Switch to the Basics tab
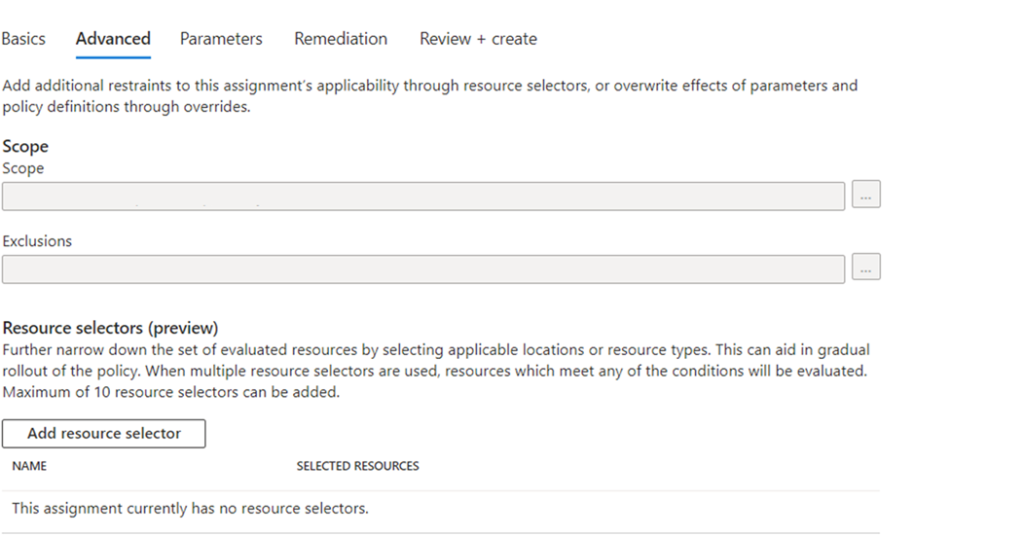 [24, 39]
